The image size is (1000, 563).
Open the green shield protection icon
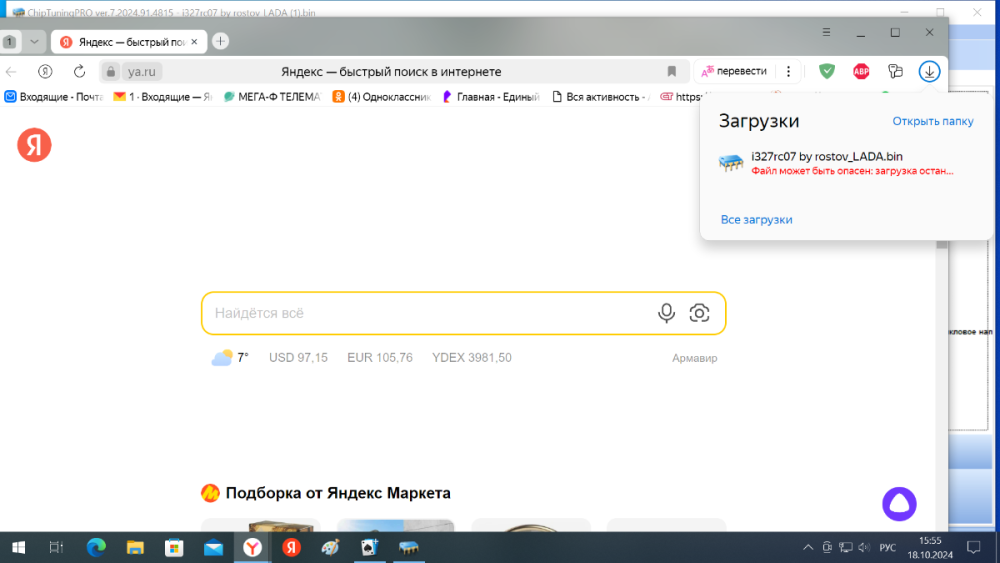[x=827, y=71]
